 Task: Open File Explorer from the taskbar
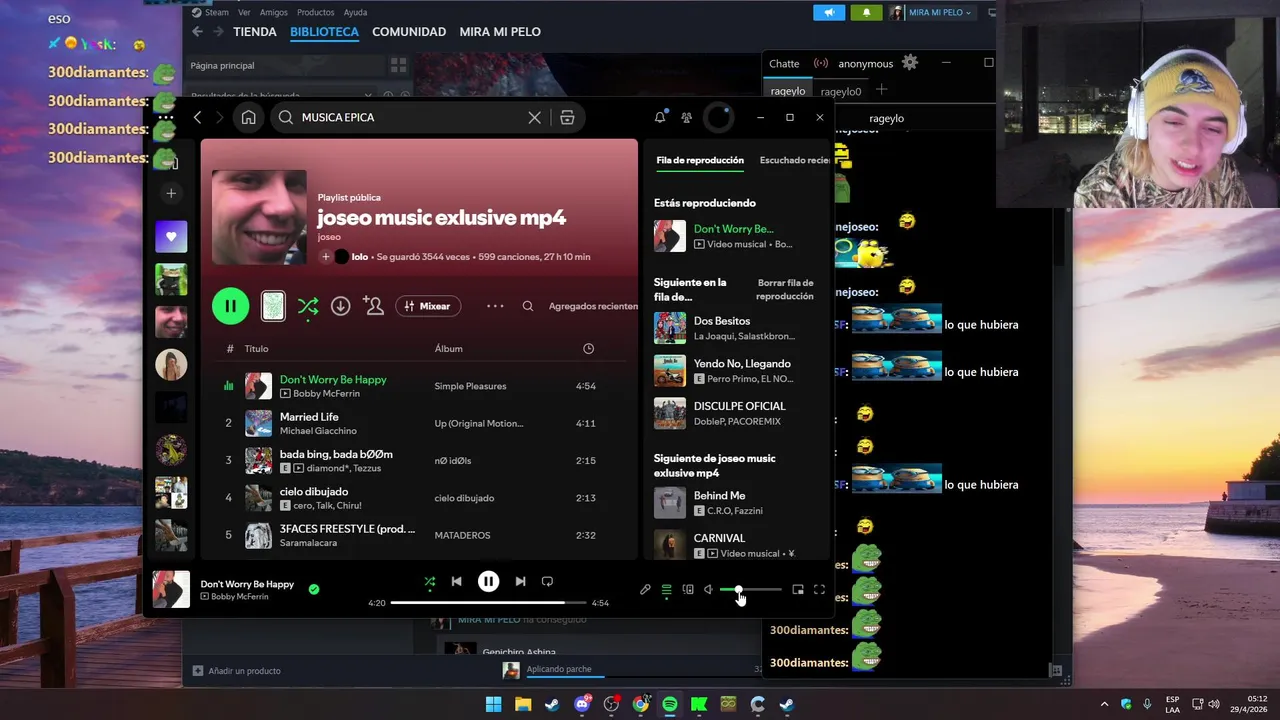pos(523,704)
